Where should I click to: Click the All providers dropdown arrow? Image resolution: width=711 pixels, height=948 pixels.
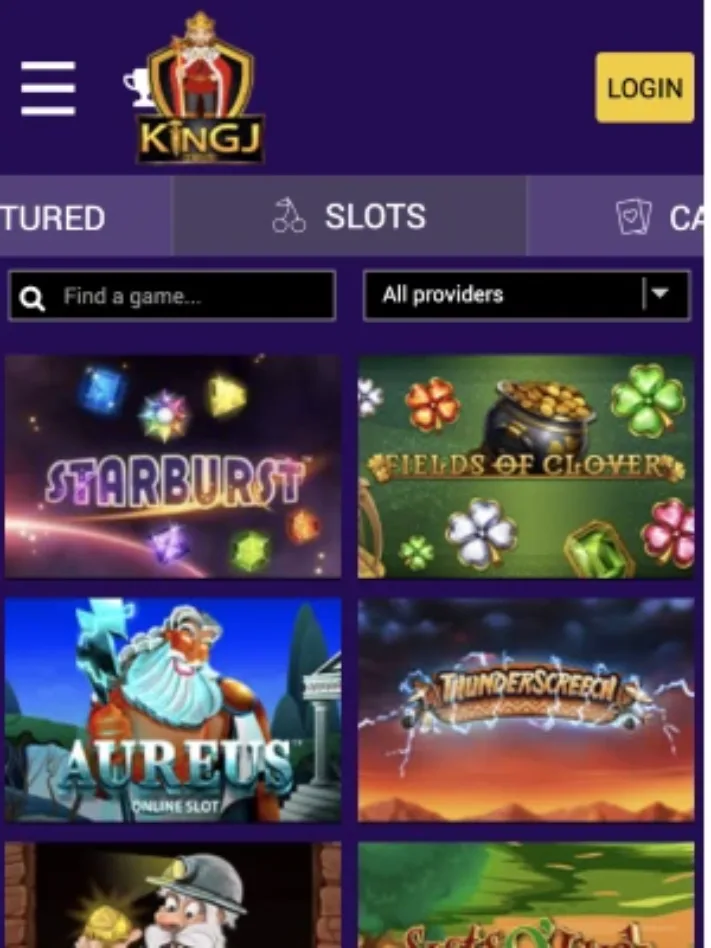(661, 294)
